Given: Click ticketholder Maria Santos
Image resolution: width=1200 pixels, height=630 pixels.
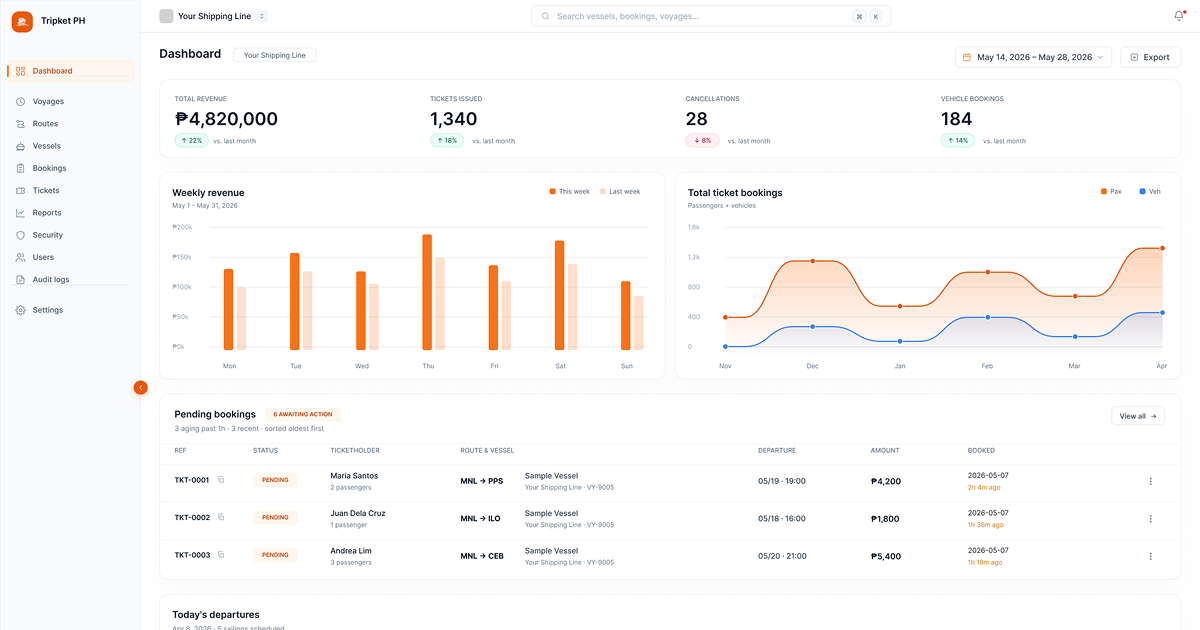Looking at the screenshot, I should point(354,476).
